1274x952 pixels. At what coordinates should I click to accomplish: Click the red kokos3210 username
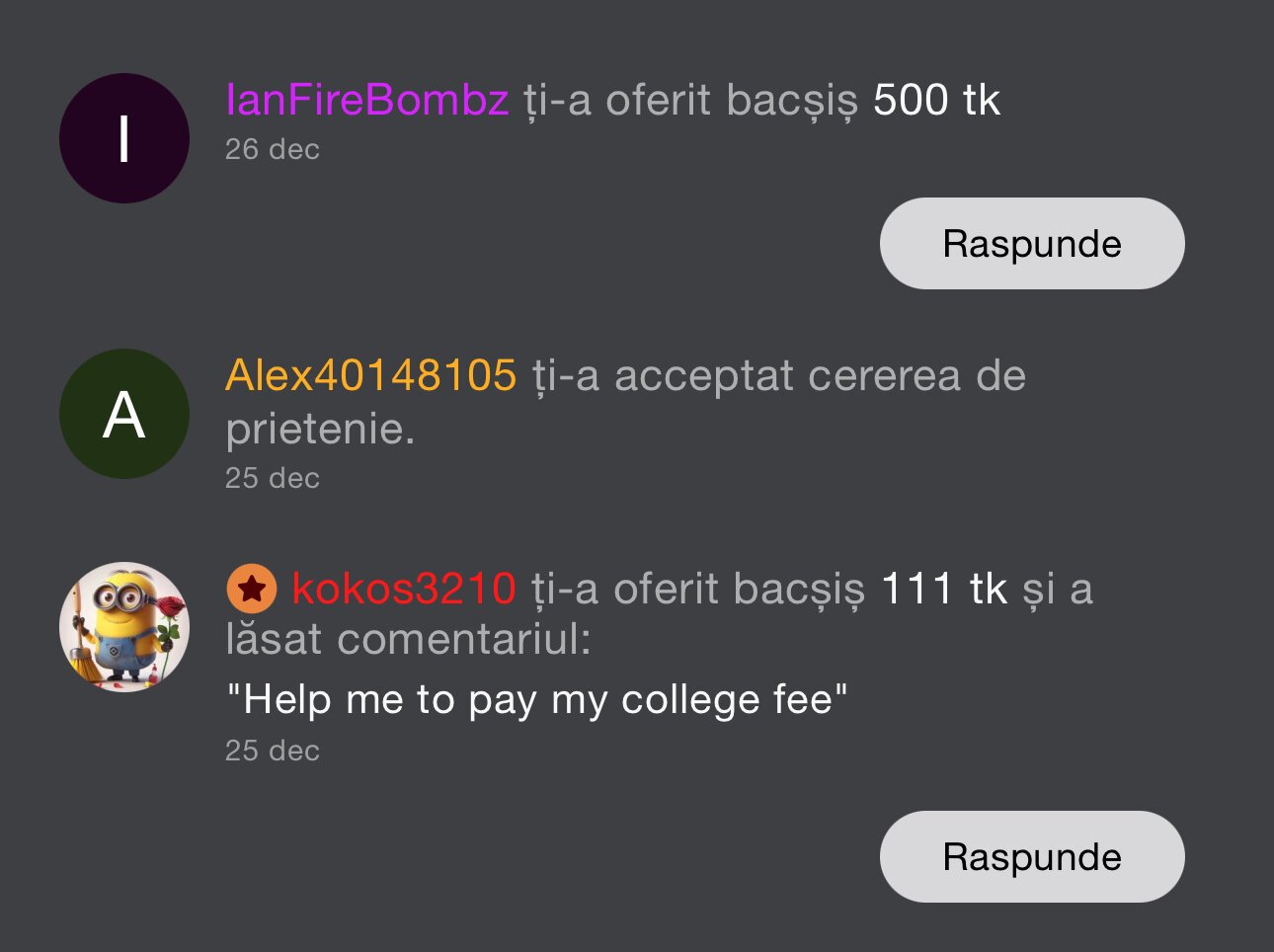tap(403, 589)
